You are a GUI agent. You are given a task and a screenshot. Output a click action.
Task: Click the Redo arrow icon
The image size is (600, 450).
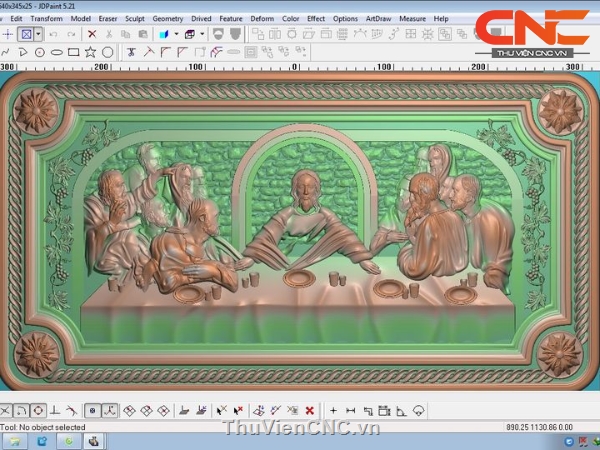71,34
